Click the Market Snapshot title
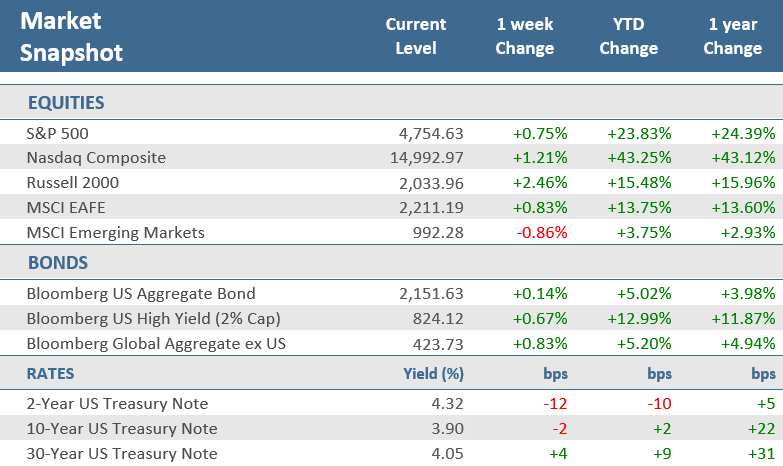Screen dimensions: 783x466 tap(71, 37)
